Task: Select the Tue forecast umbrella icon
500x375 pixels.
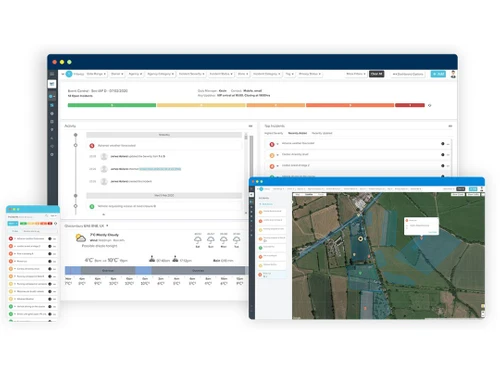Action: [x=236, y=240]
